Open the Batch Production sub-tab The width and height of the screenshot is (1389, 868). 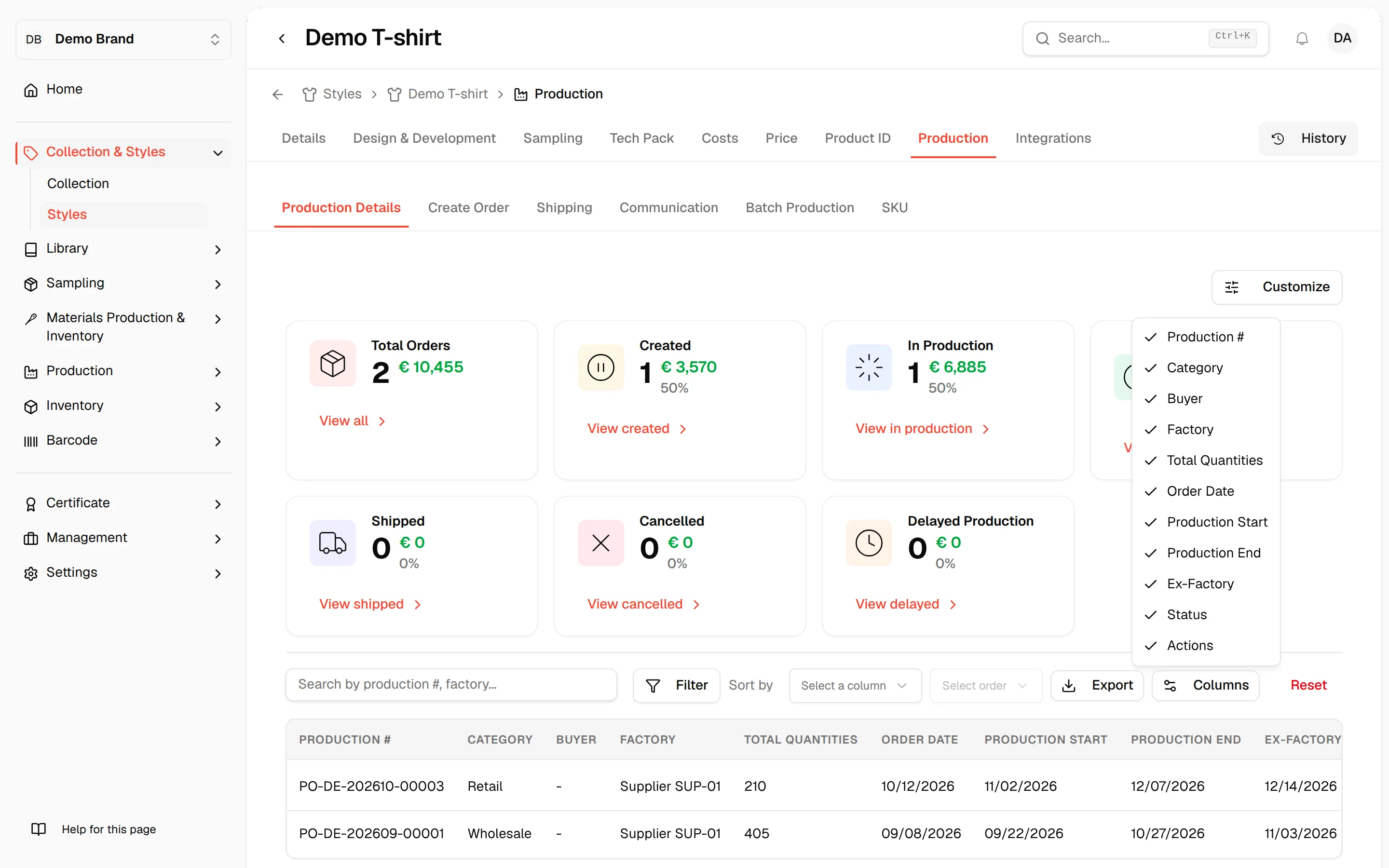800,208
